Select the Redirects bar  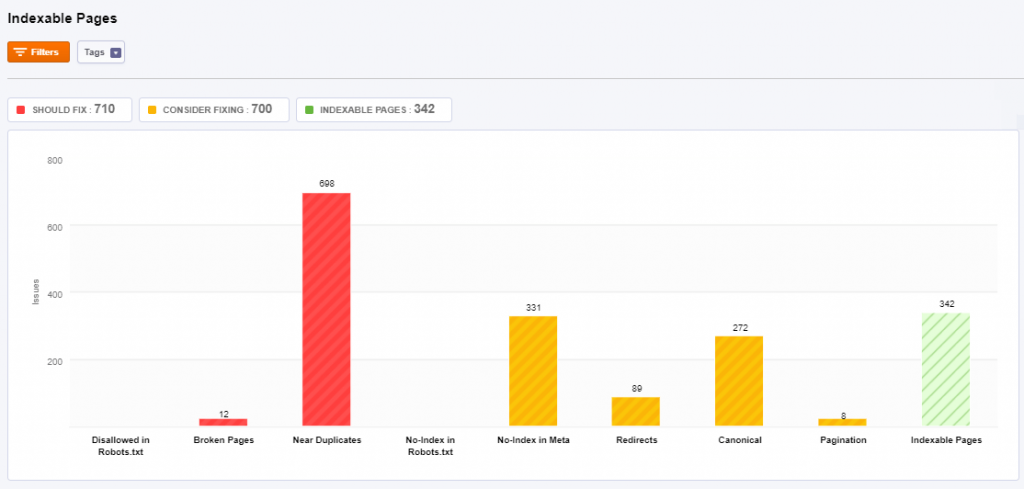[636, 411]
